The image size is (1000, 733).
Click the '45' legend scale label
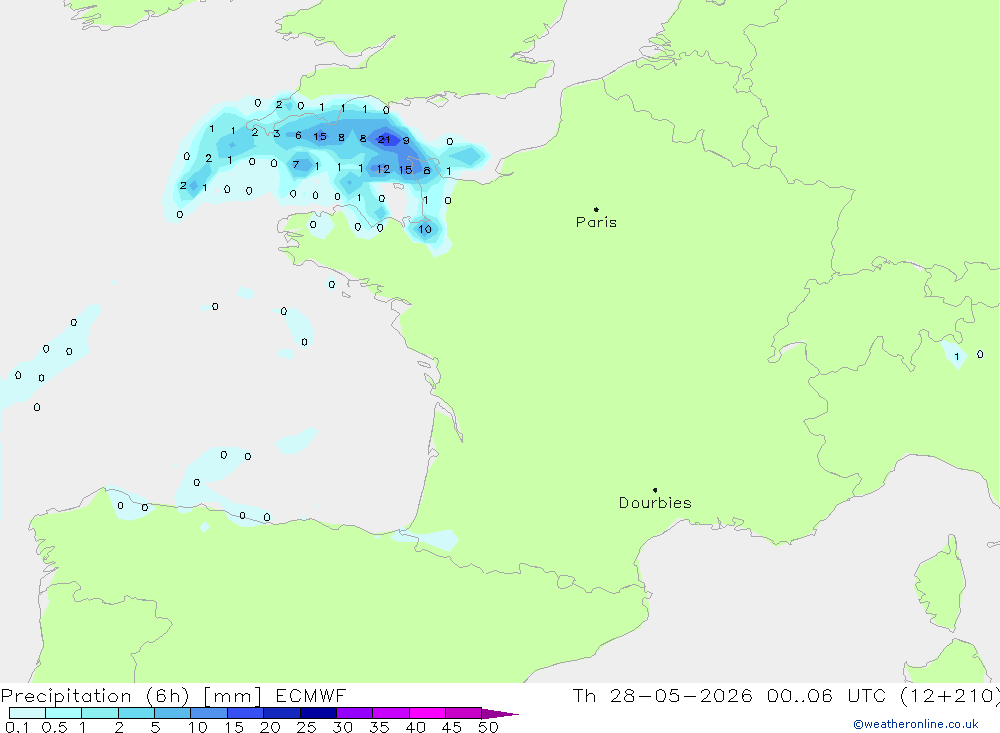point(452,727)
